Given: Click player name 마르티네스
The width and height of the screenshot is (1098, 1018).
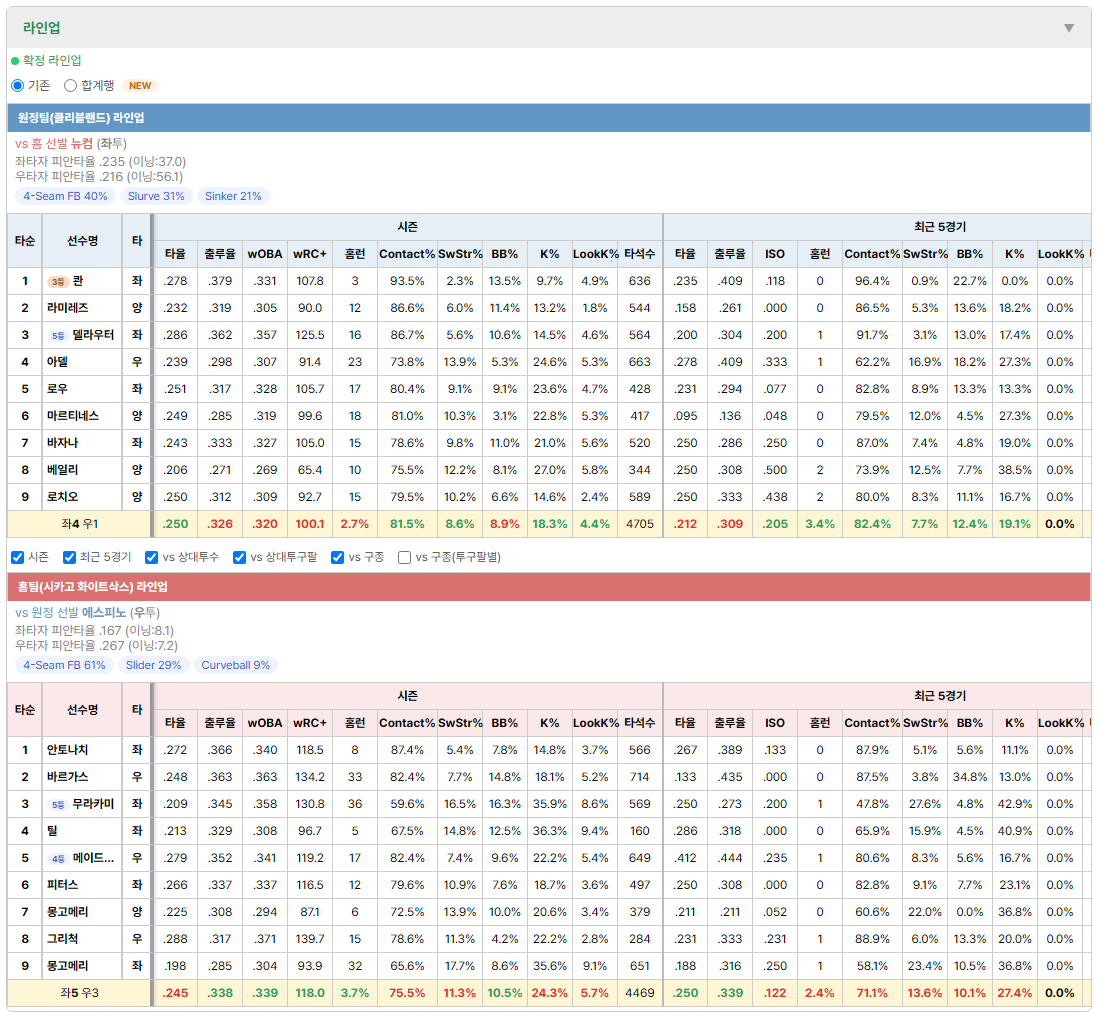Looking at the screenshot, I should pos(73,416).
